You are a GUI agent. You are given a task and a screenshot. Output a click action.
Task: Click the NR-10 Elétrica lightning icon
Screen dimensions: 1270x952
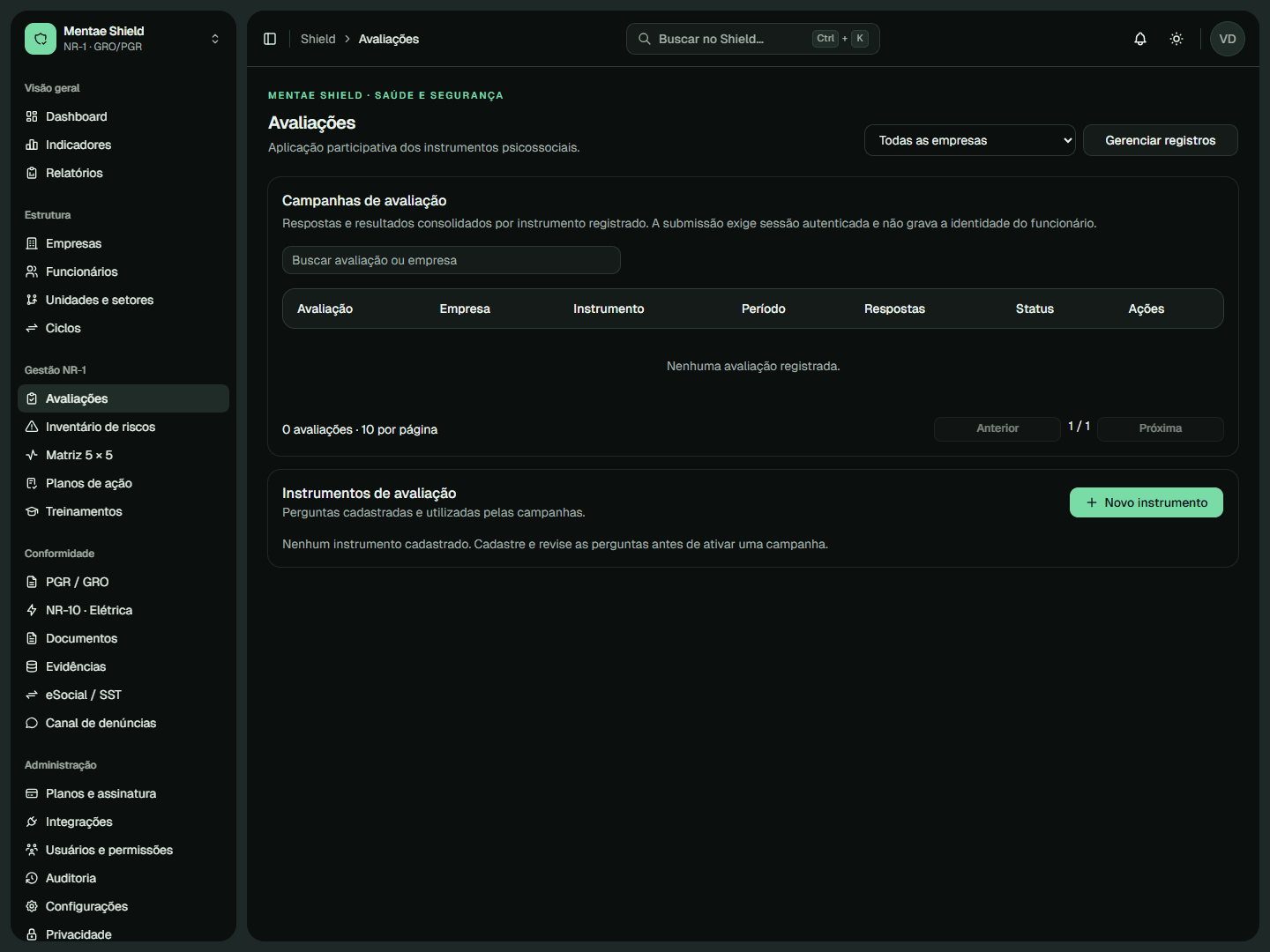[x=32, y=610]
